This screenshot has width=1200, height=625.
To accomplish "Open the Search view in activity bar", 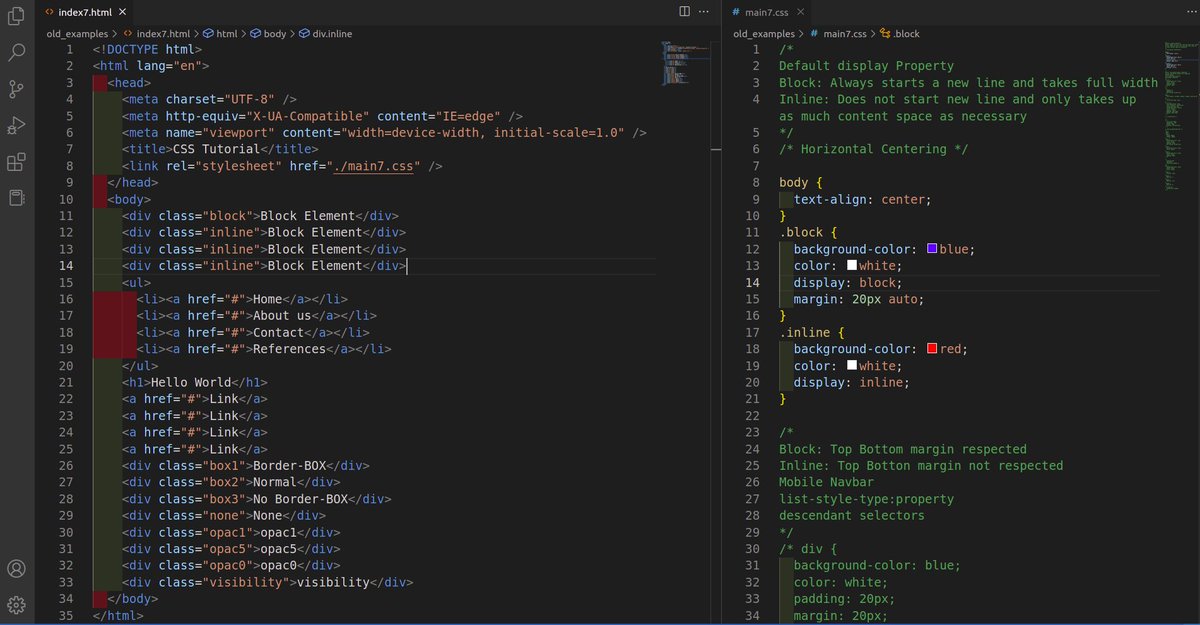I will pyautogui.click(x=16, y=52).
